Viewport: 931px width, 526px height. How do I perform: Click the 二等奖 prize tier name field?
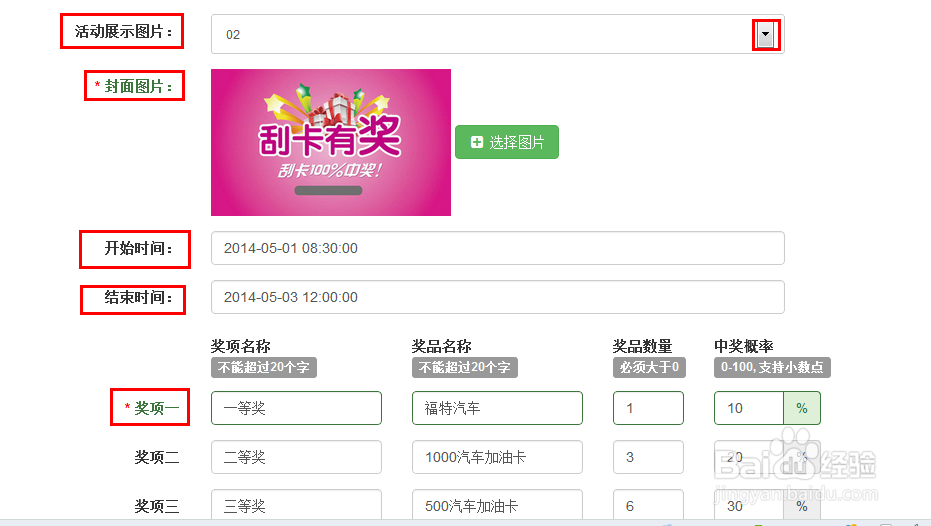click(296, 457)
